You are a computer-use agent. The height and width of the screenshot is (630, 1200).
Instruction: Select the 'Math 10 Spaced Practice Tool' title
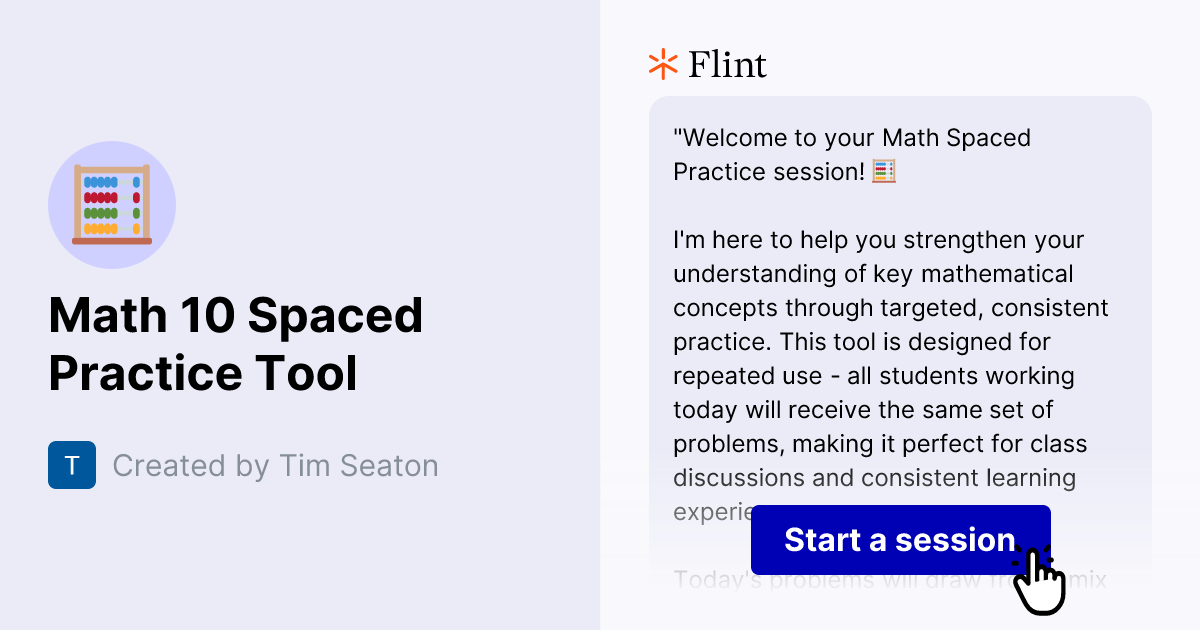point(236,343)
